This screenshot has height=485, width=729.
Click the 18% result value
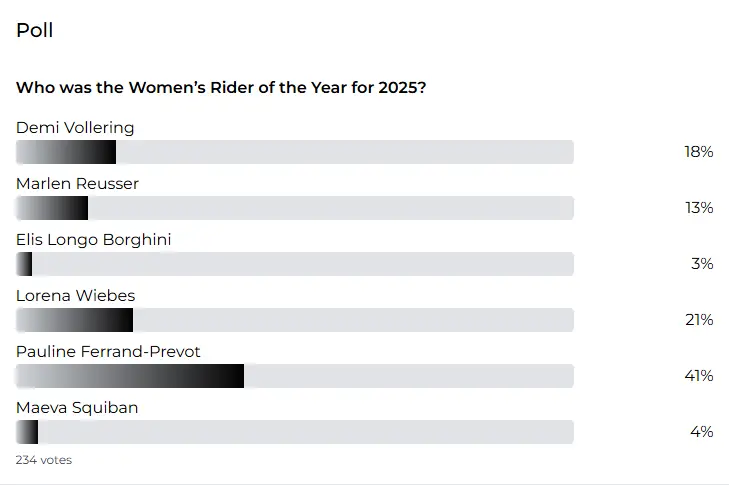point(698,152)
